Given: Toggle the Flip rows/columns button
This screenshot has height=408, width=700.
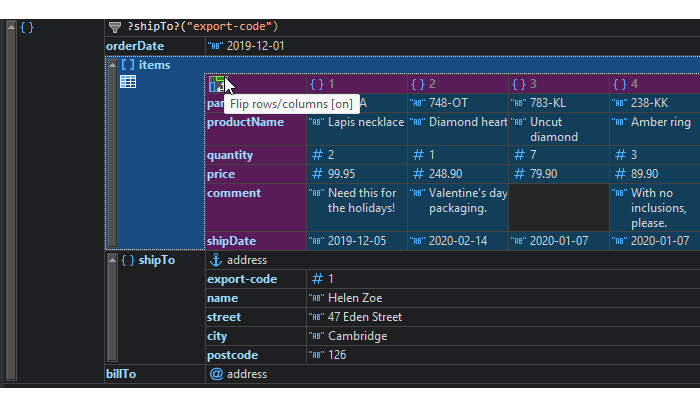Looking at the screenshot, I should 217,85.
